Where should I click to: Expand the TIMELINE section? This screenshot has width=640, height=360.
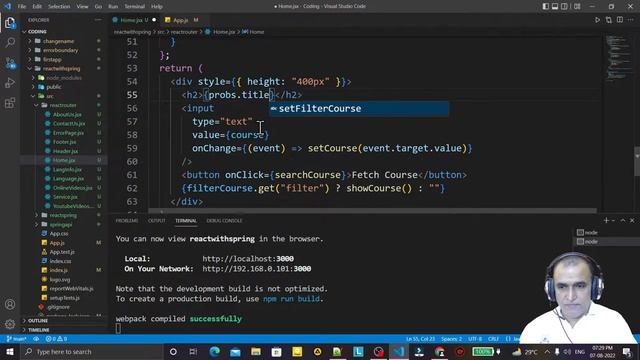[x=39, y=330]
